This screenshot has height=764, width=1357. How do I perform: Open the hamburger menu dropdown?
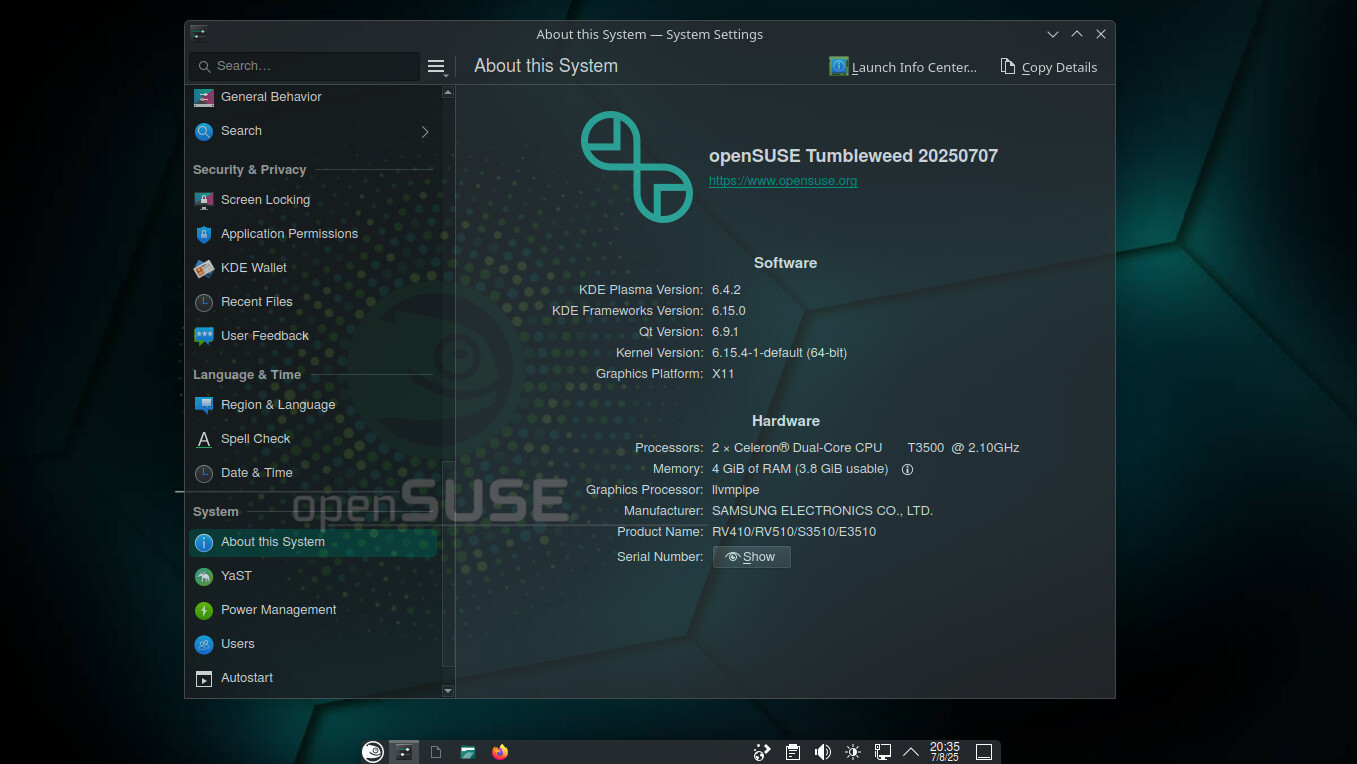(x=436, y=67)
